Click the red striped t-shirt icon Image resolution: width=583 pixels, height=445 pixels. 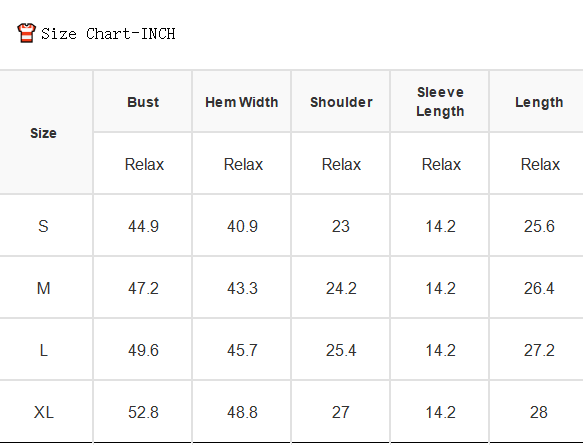click(x=26, y=33)
